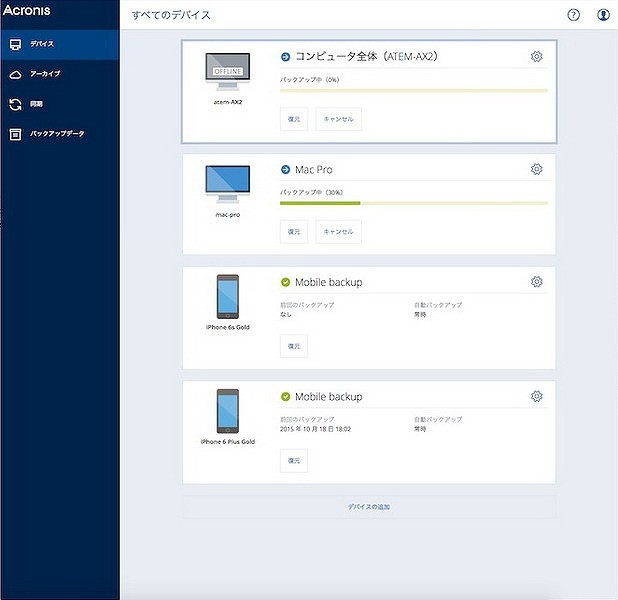Click the cloud archive icon in sidebar

coord(15,75)
